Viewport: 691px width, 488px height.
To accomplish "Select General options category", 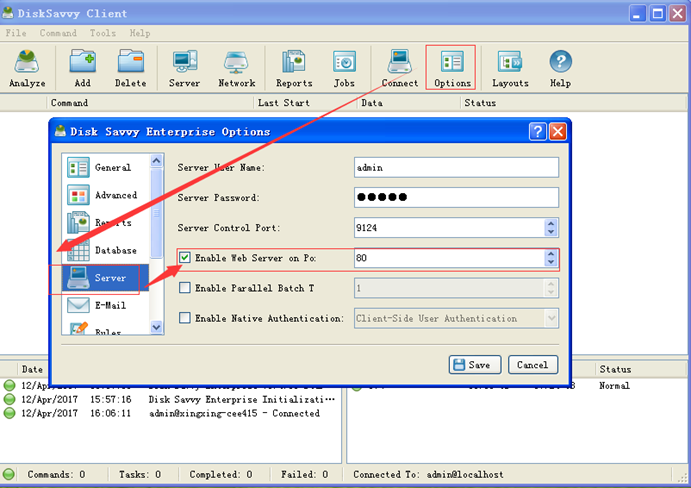I will tap(106, 168).
